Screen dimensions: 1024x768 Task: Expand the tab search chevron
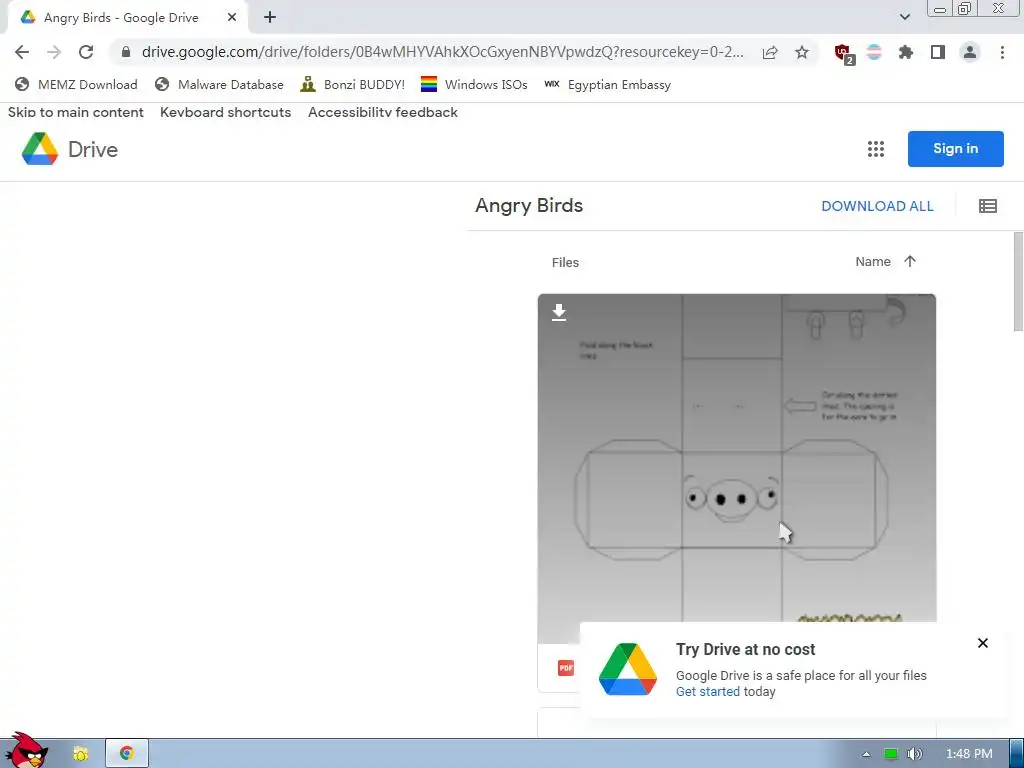coord(904,17)
